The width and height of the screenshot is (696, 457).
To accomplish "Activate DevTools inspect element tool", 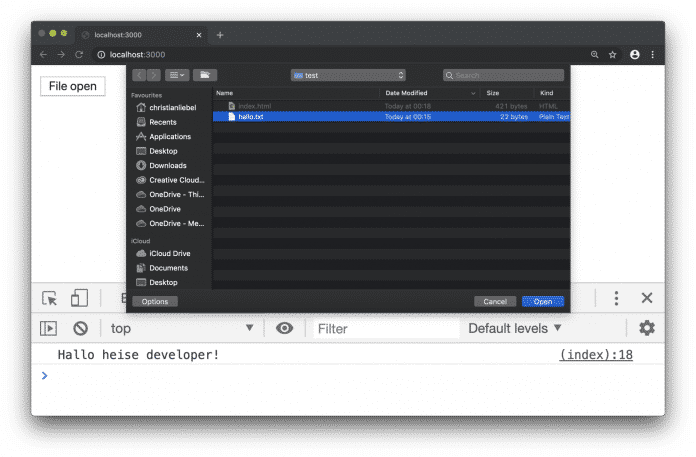I will pos(49,298).
